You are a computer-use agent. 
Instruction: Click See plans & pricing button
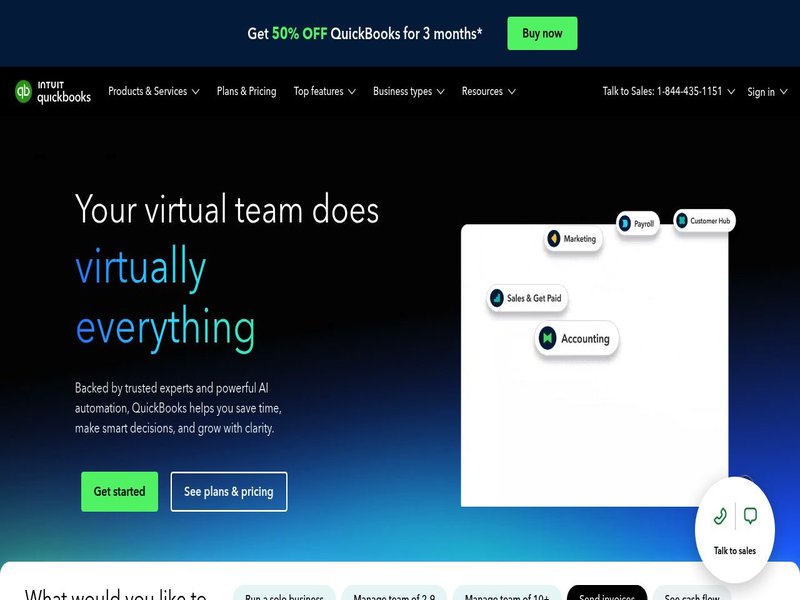pyautogui.click(x=229, y=492)
